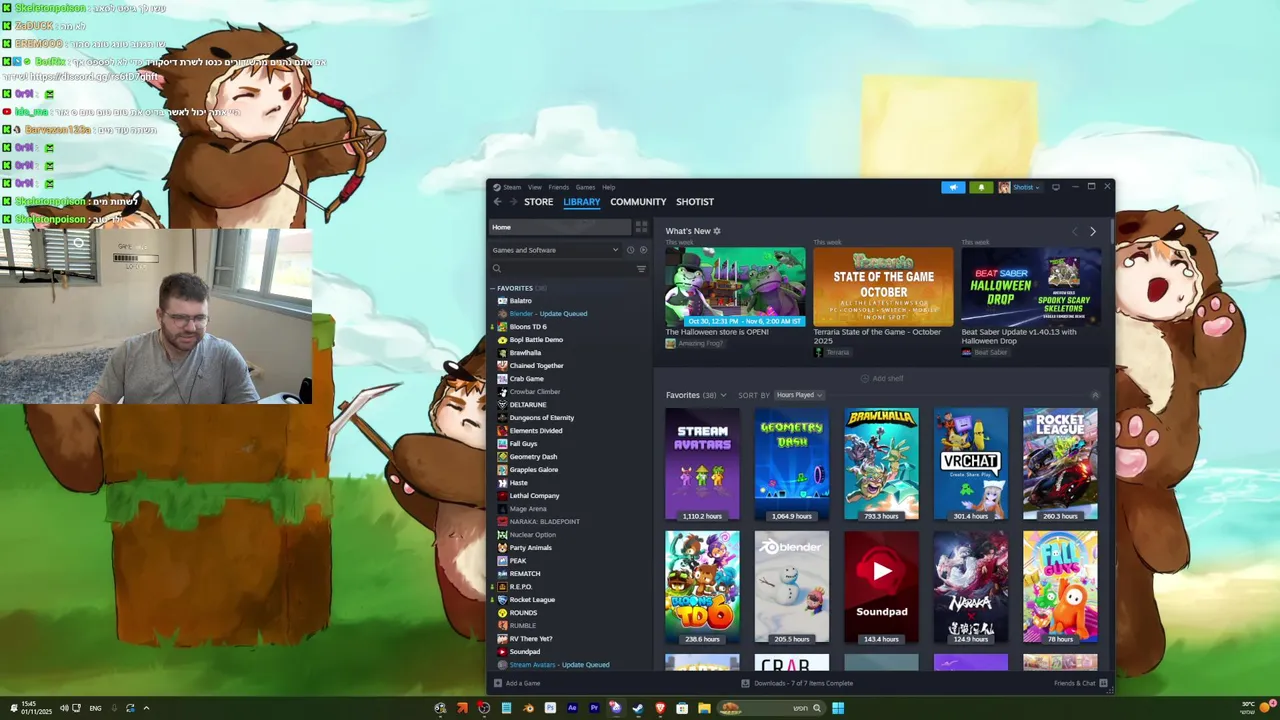Click Add shelf button
Viewport: 1280px width, 720px height.
[x=882, y=378]
